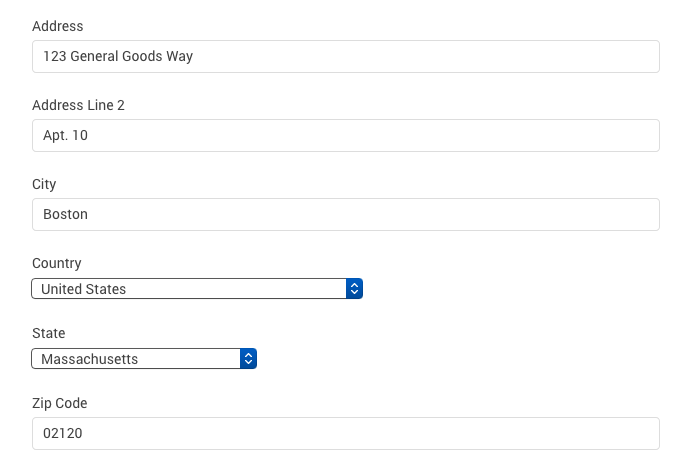Click on the "02120" zip value

tap(63, 433)
